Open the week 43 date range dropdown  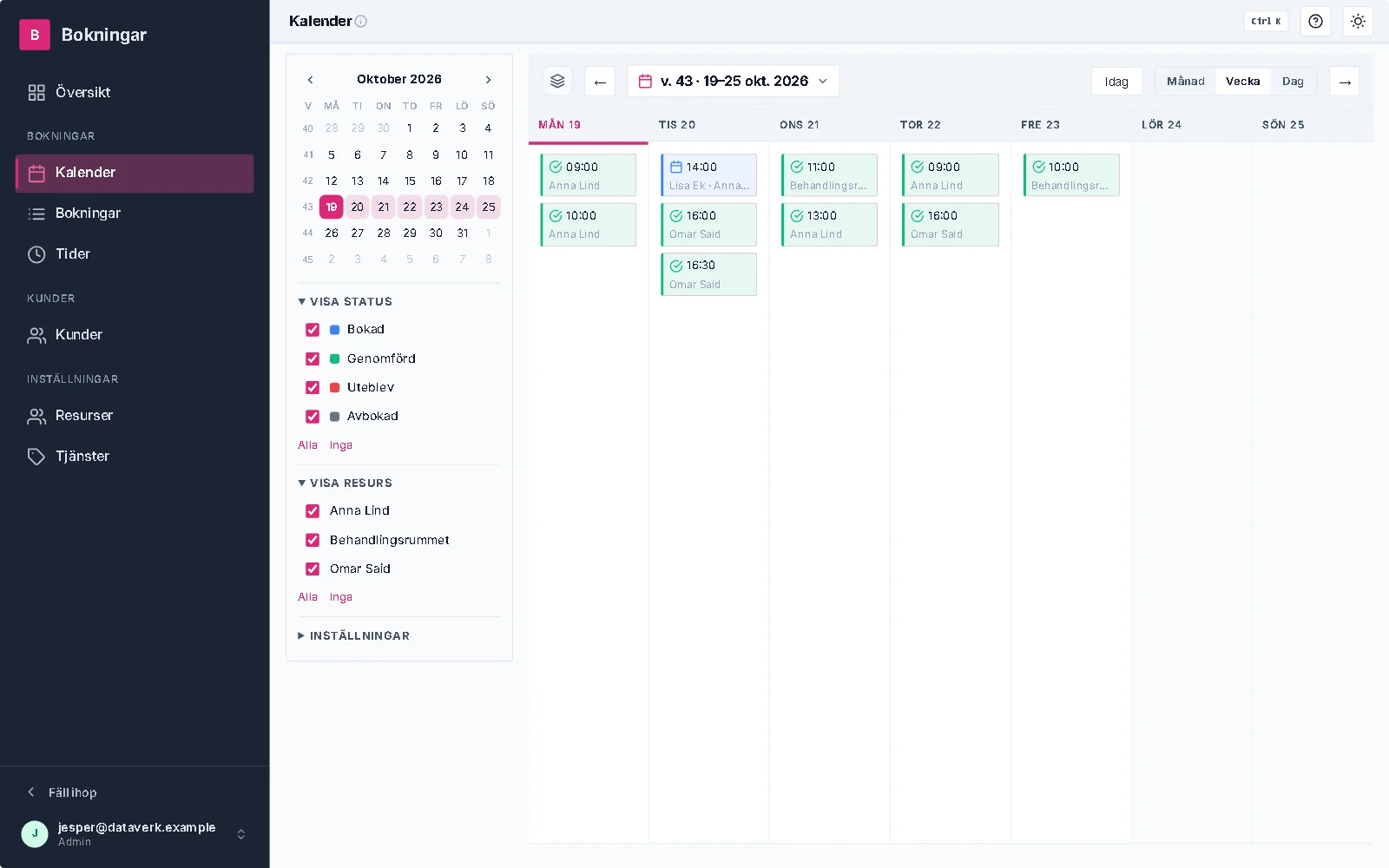734,81
